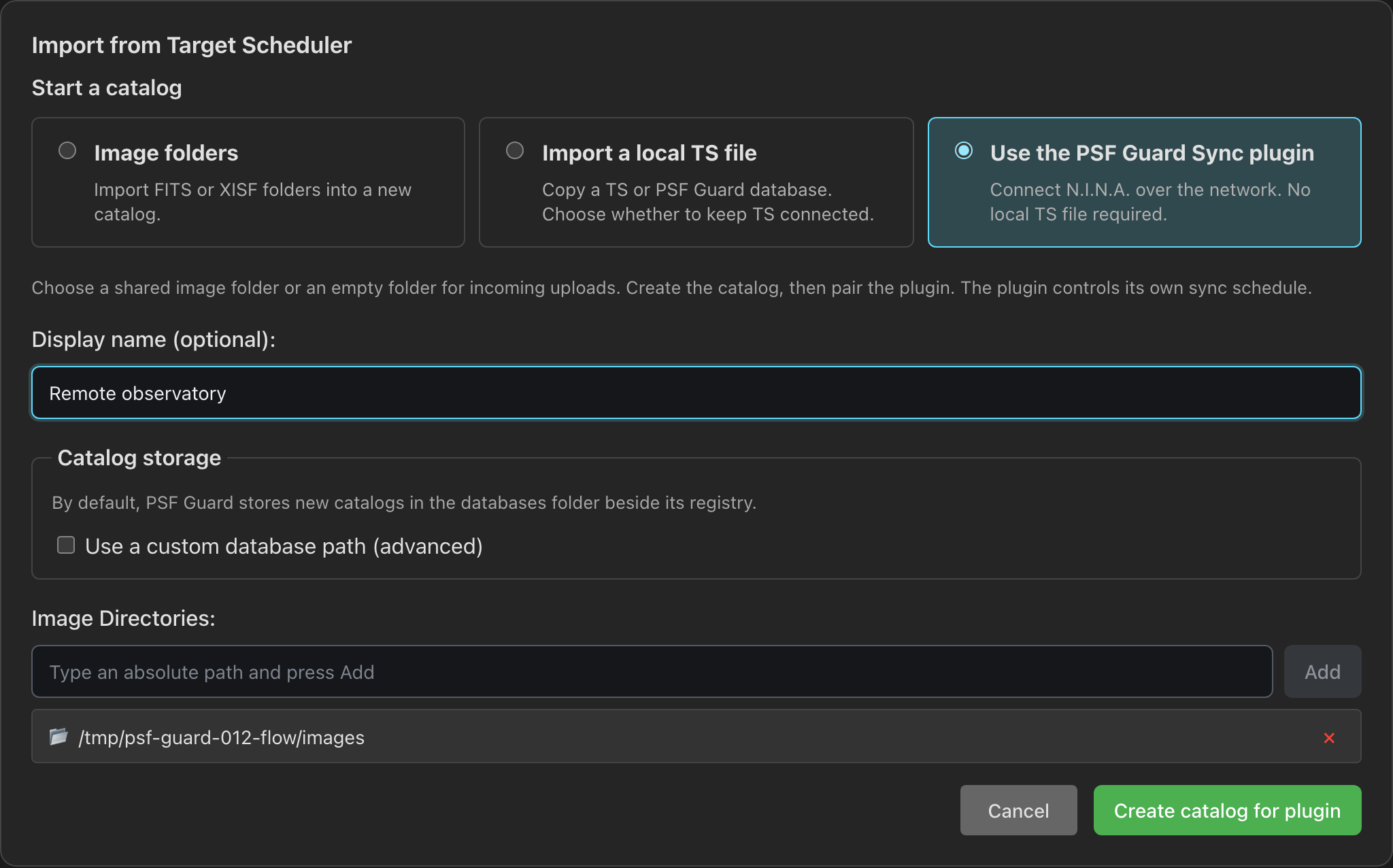
Task: Click the 'Image folders' card title
Action: pos(166,152)
